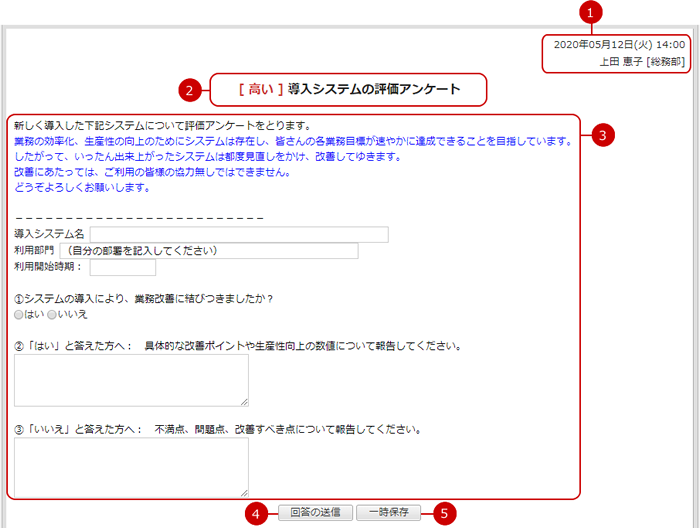
Task: Click red callout marker number 1
Action: [591, 13]
